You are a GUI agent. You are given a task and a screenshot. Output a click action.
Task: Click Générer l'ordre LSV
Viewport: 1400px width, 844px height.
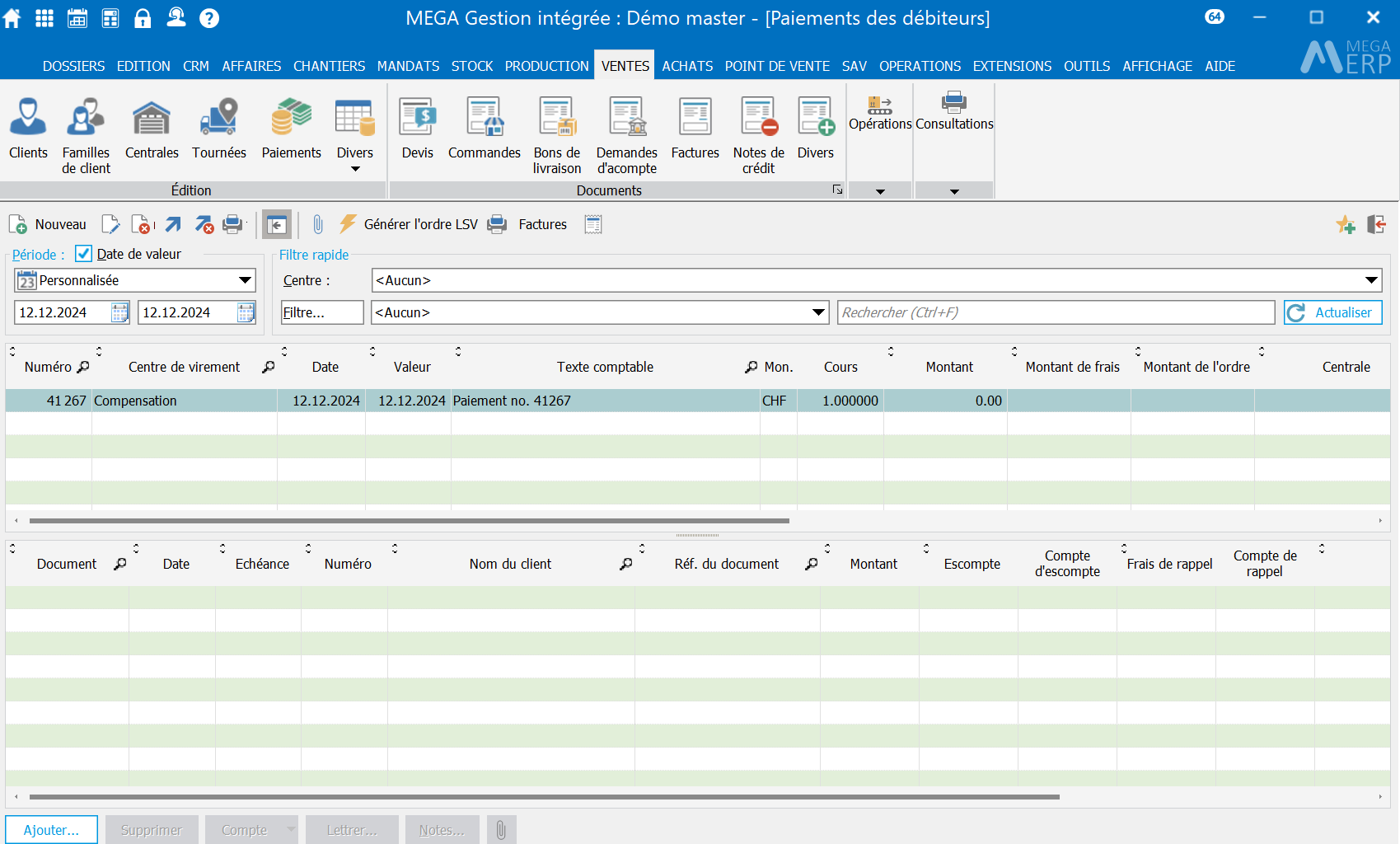point(409,224)
